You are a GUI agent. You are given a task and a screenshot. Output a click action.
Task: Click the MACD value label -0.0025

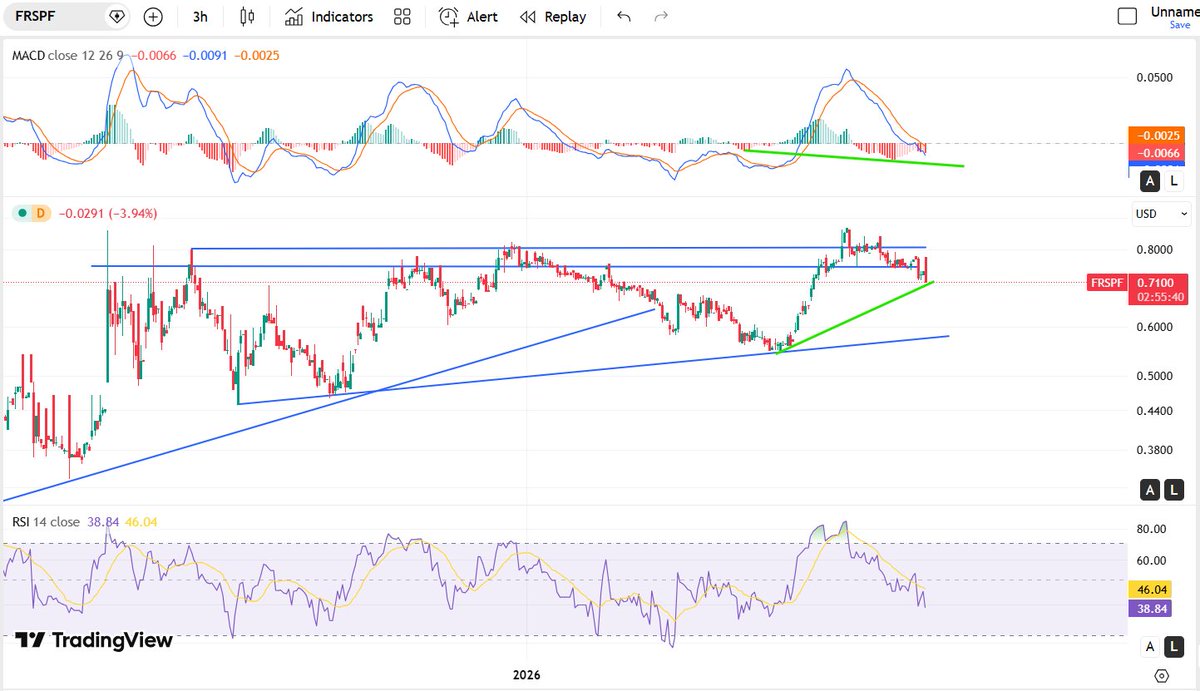1158,135
